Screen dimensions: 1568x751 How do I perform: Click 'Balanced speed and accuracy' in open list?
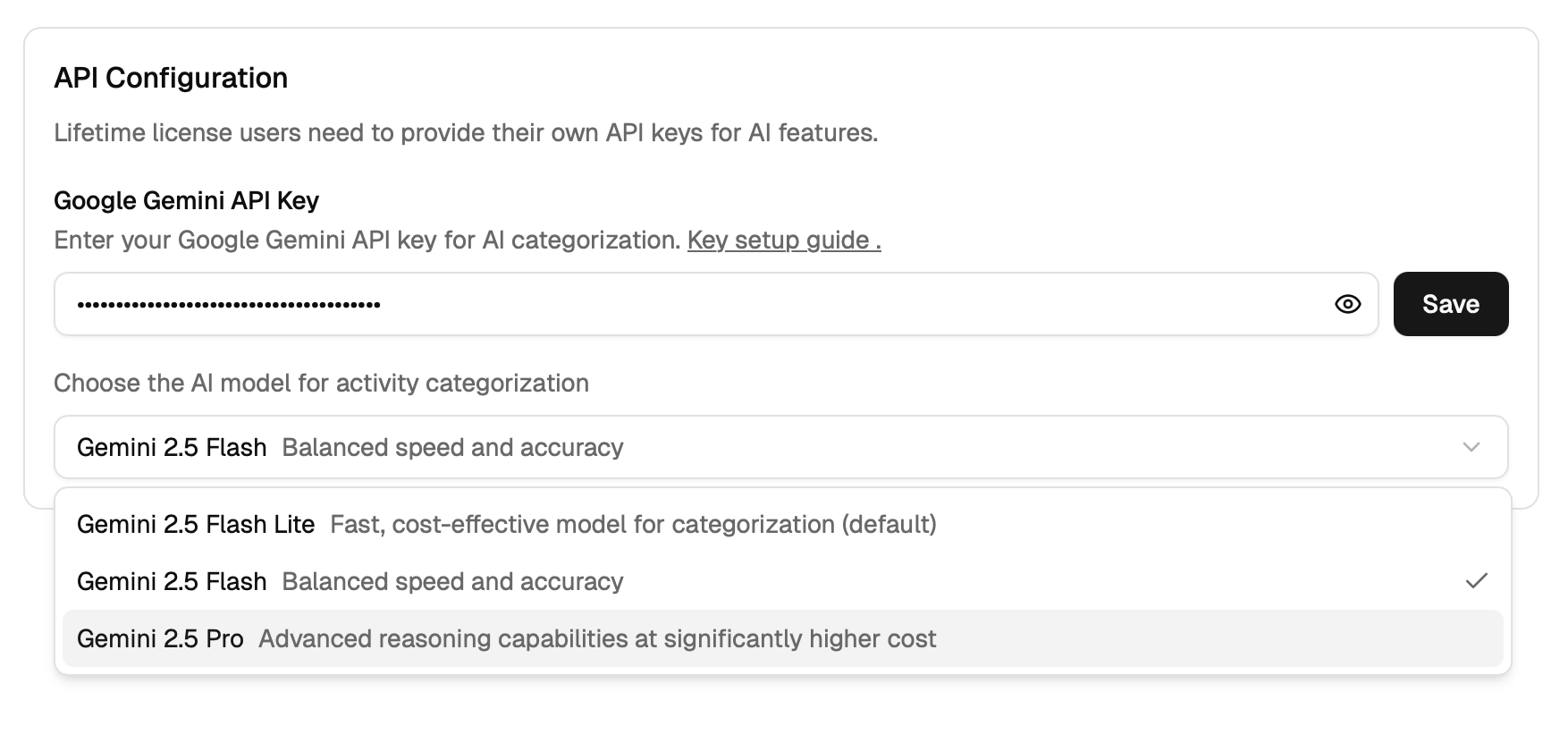tap(452, 581)
